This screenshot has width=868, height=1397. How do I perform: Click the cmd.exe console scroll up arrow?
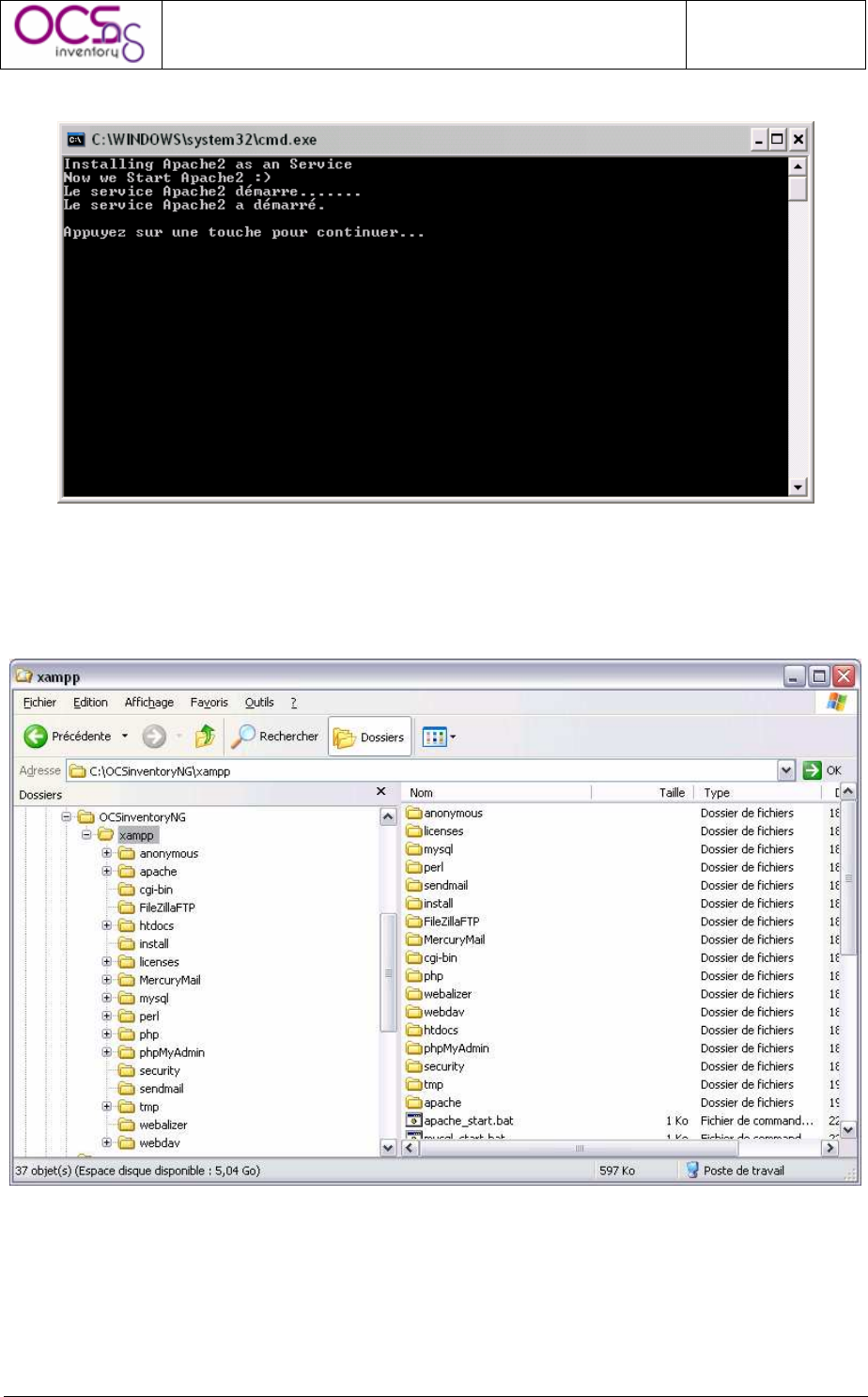(798, 166)
